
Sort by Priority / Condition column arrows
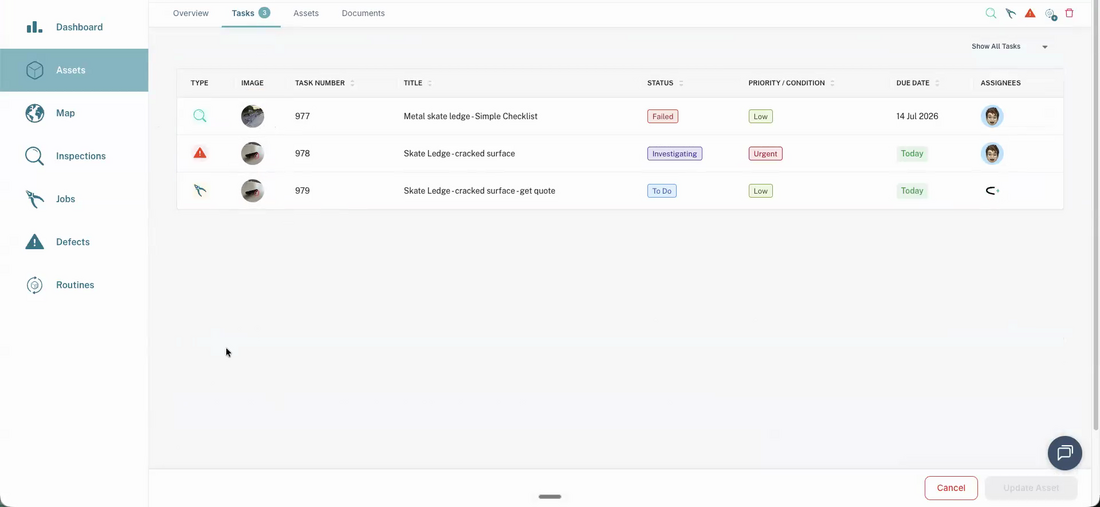click(832, 83)
